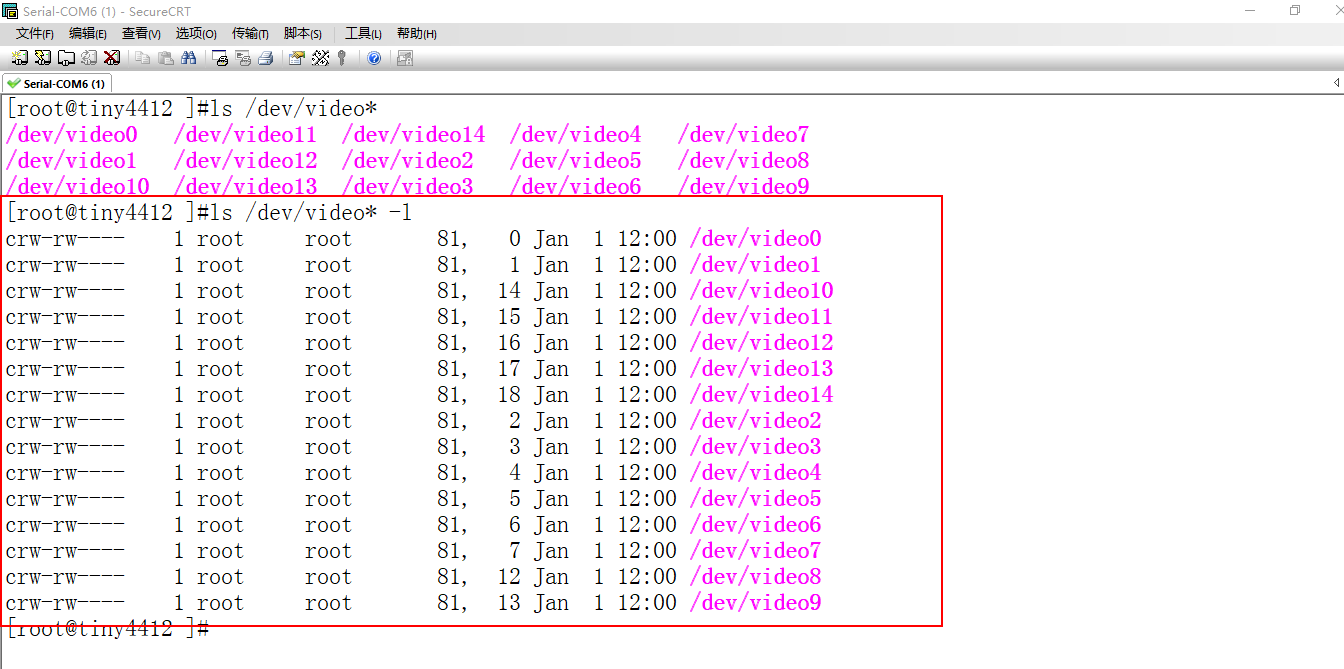Click the Copy toolbar icon
1344x669 pixels.
142,58
